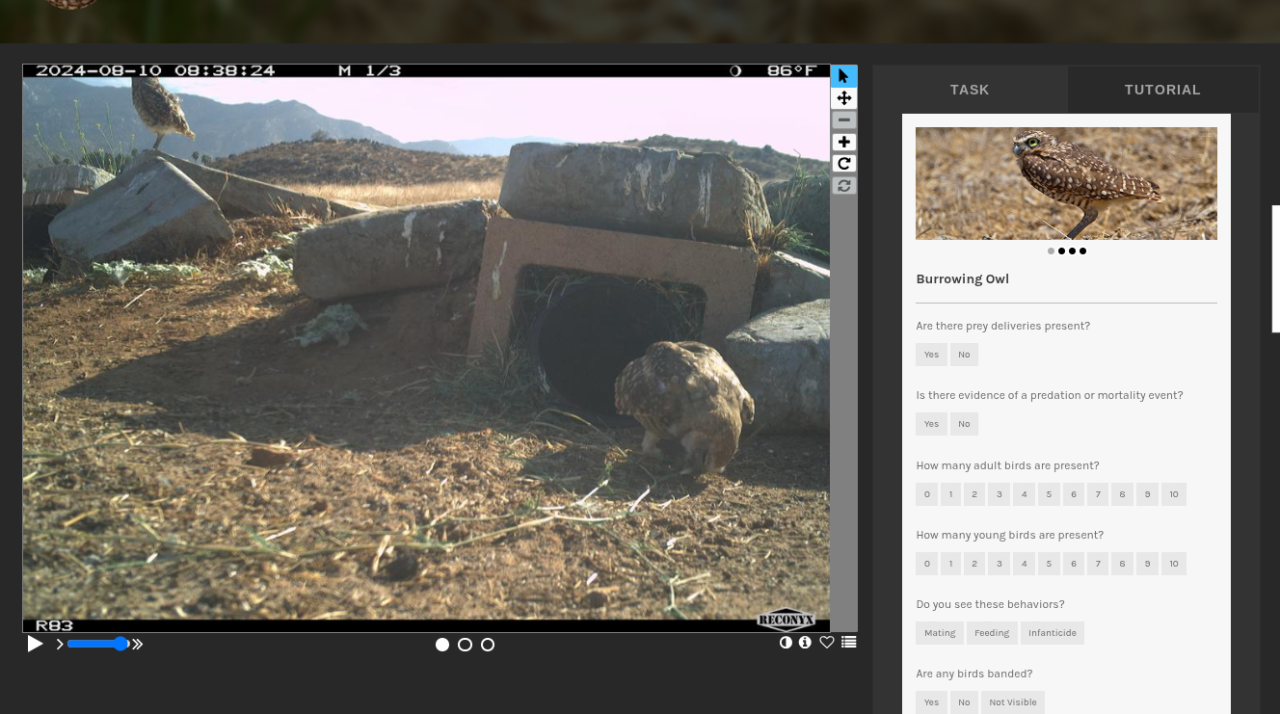Answer Yes for prey deliveries present

pyautogui.click(x=931, y=354)
